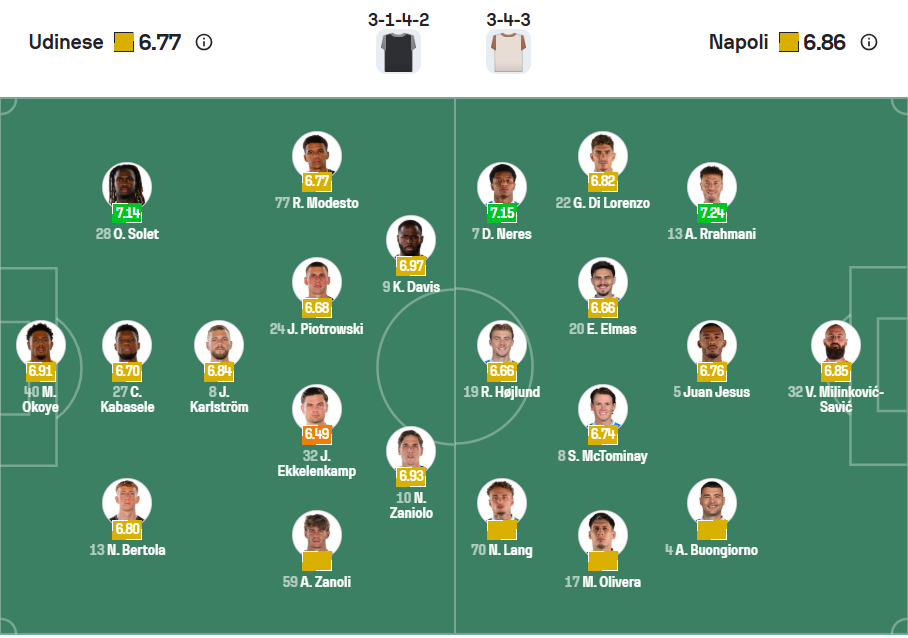The width and height of the screenshot is (908, 638).
Task: Open O. Solet's player avatar
Action: 128,187
